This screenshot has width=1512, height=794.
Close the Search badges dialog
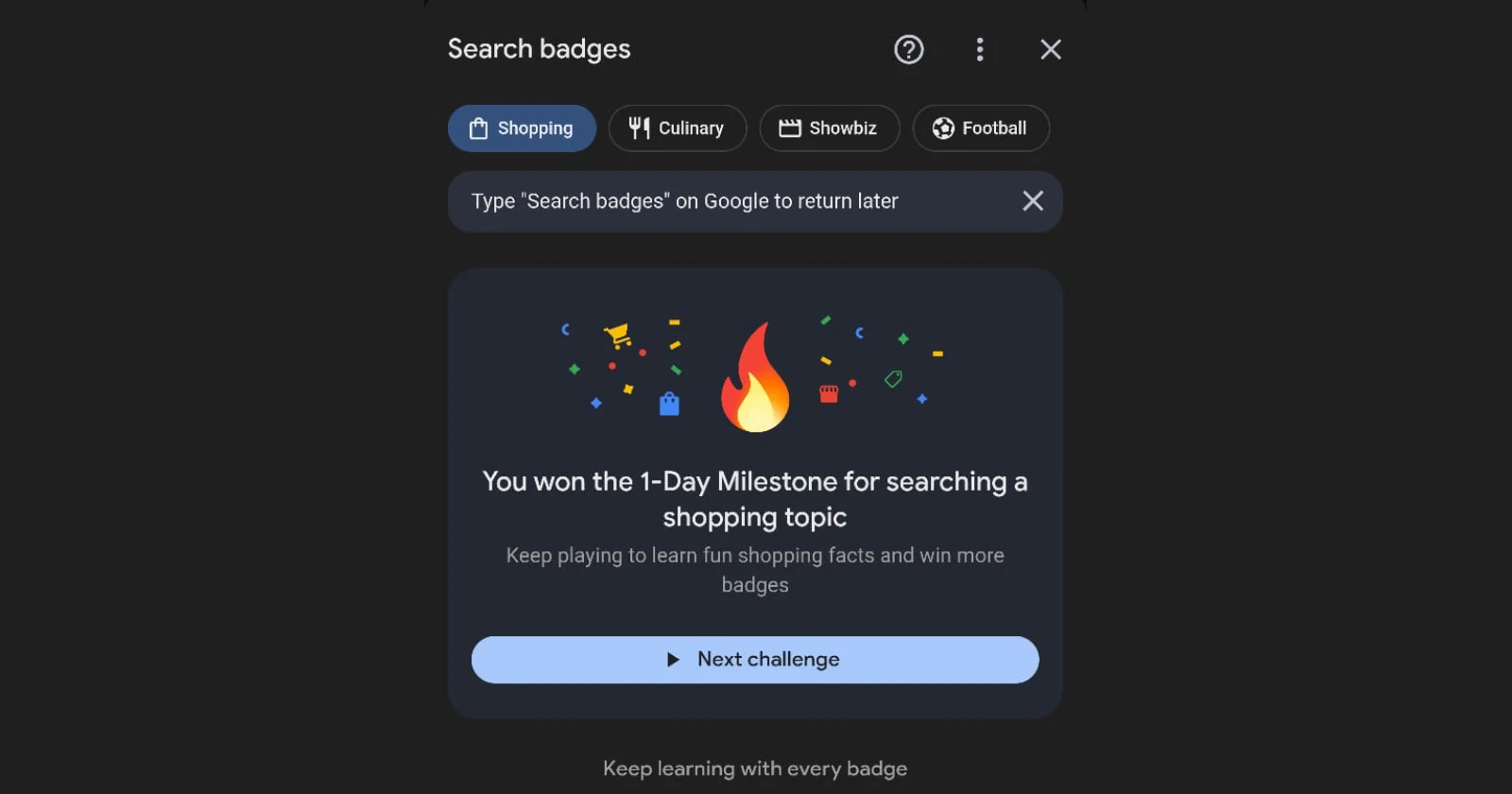coord(1049,49)
